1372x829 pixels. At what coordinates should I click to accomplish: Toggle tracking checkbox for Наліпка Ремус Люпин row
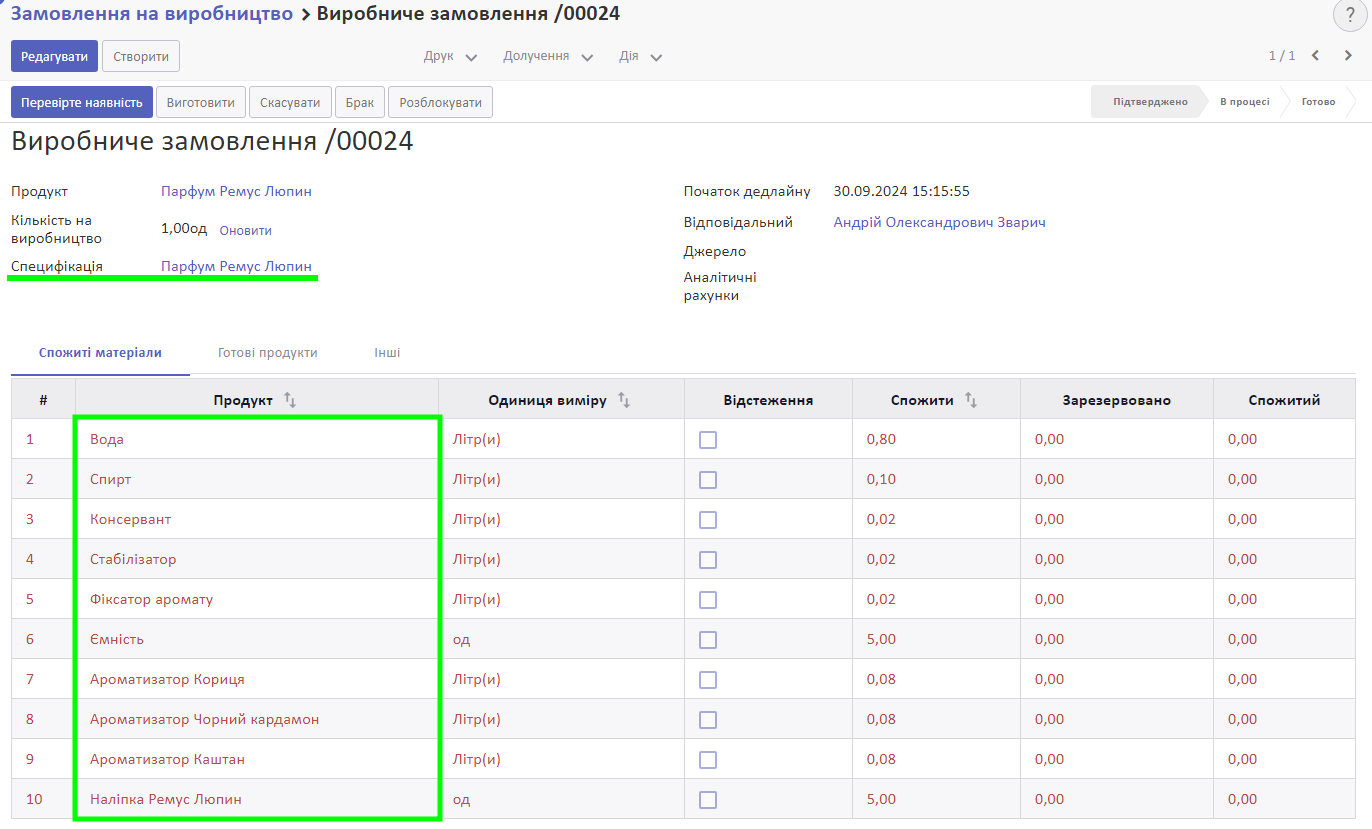click(708, 800)
